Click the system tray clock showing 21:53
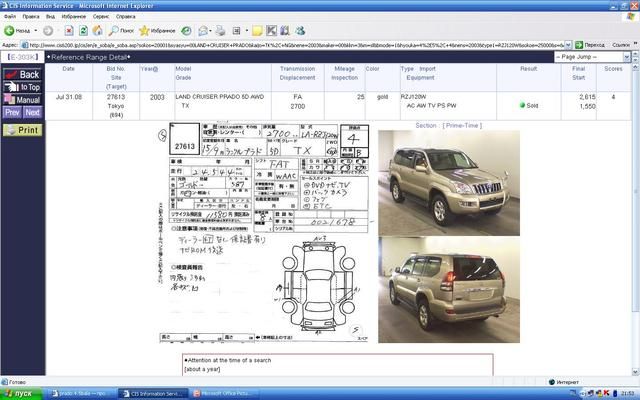Image resolution: width=640 pixels, height=400 pixels. click(628, 393)
